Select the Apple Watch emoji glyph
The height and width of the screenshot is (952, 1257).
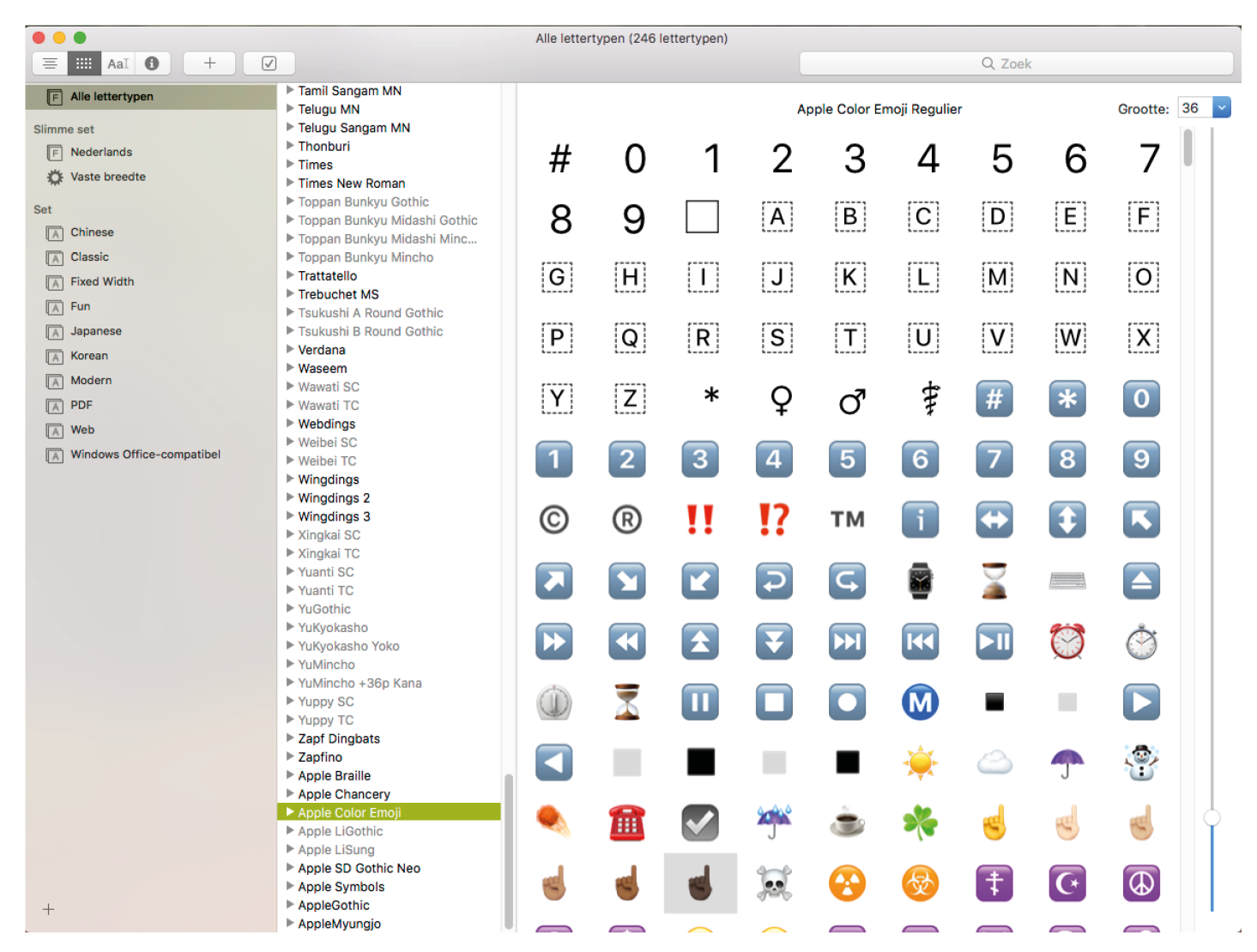[x=921, y=581]
